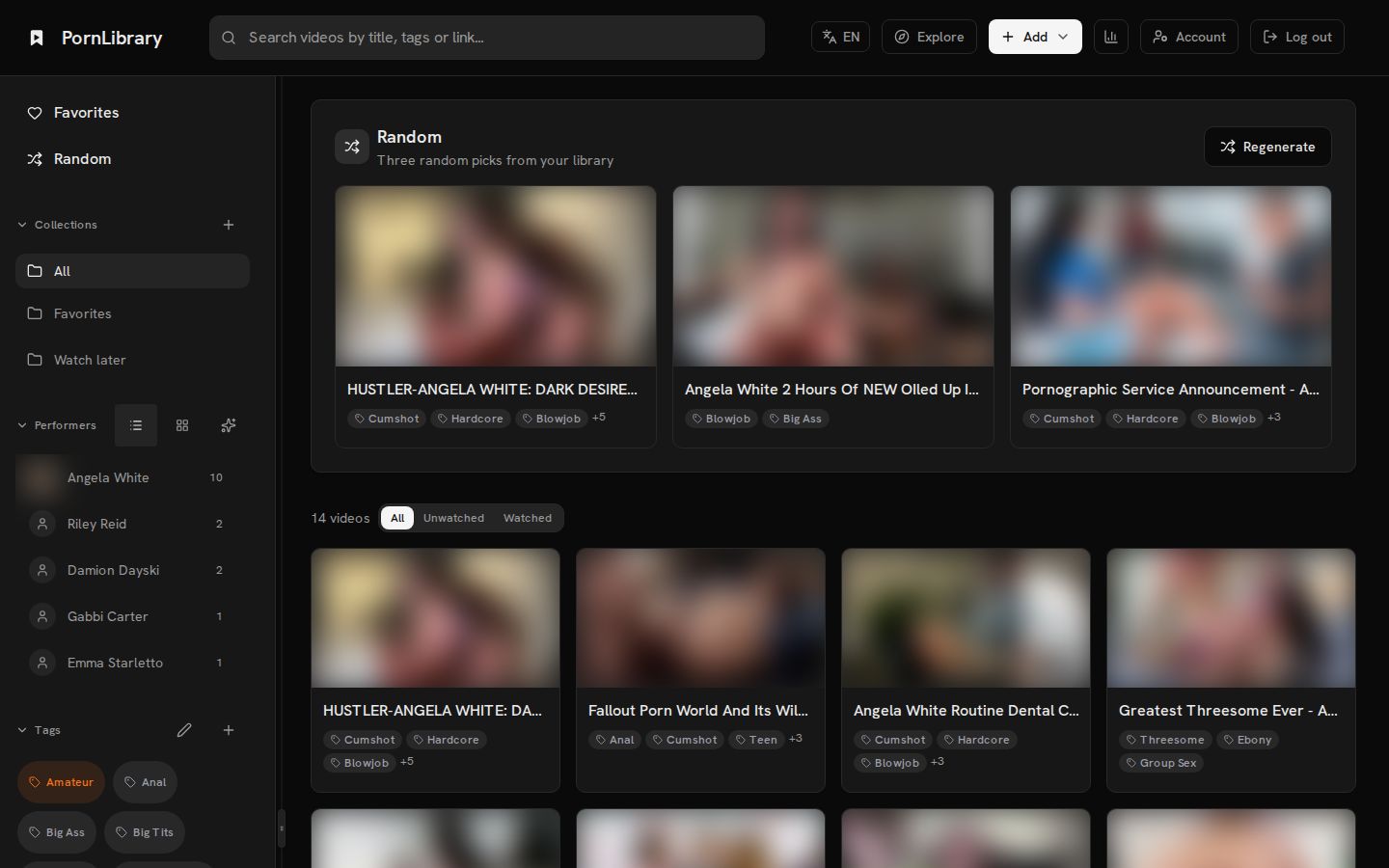Screen dimensions: 1389x868
Task: Open the Fallout video card title
Action: click(698, 711)
